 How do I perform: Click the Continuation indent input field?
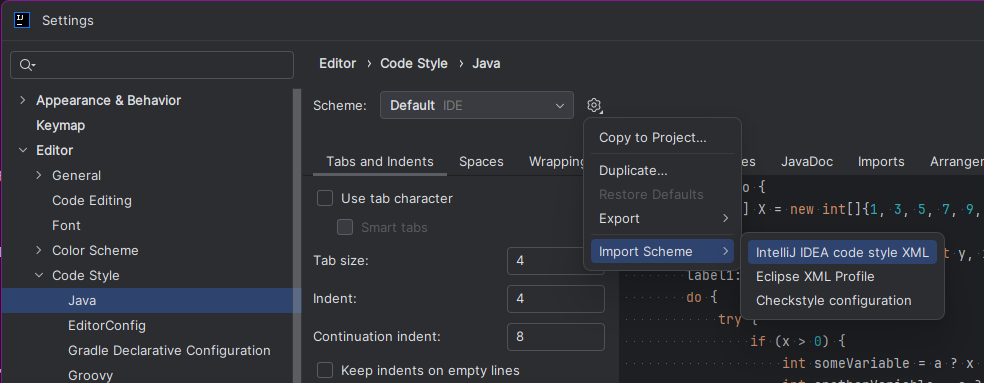tap(556, 337)
